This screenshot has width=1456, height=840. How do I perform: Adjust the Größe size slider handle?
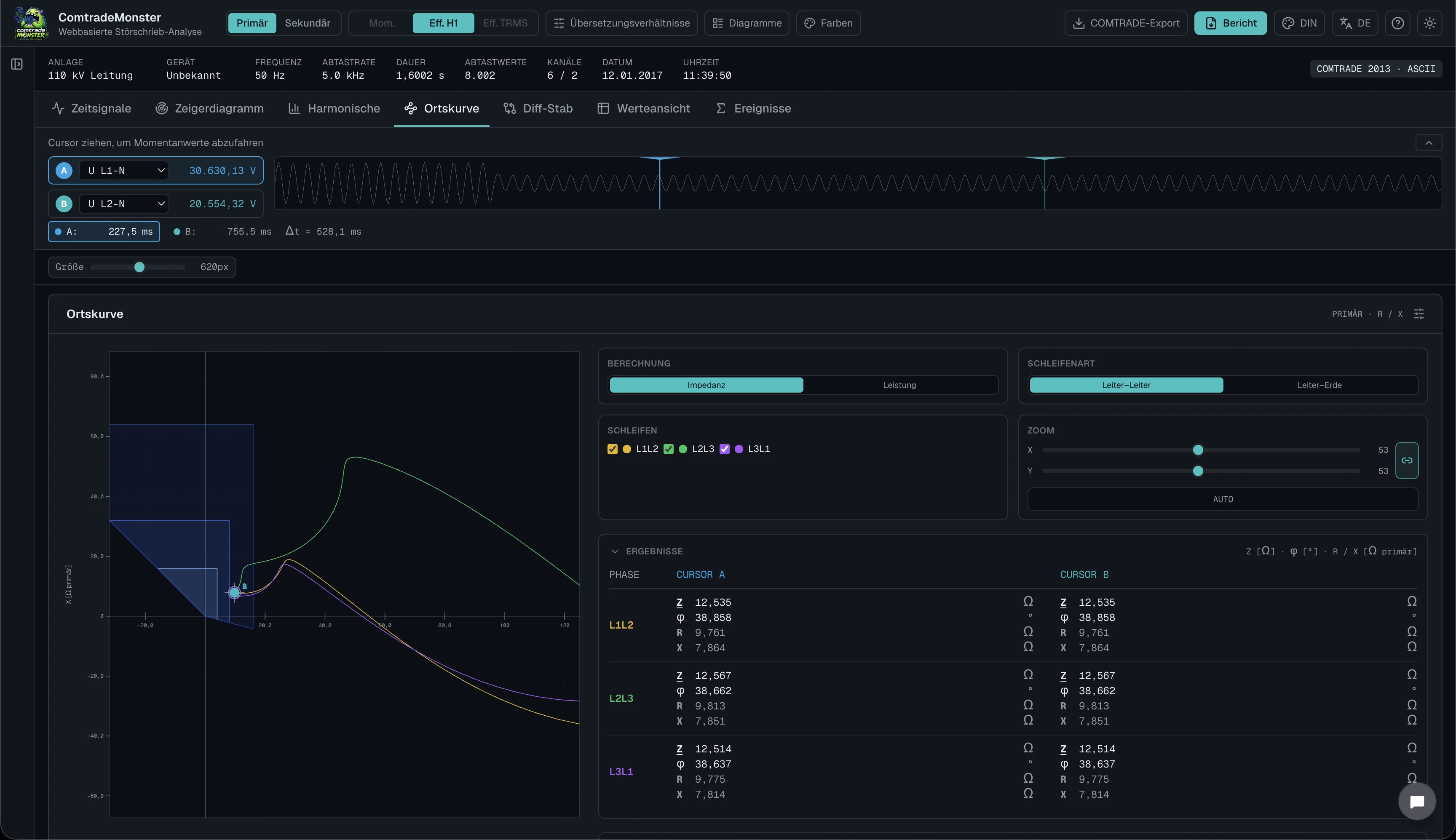pos(139,267)
